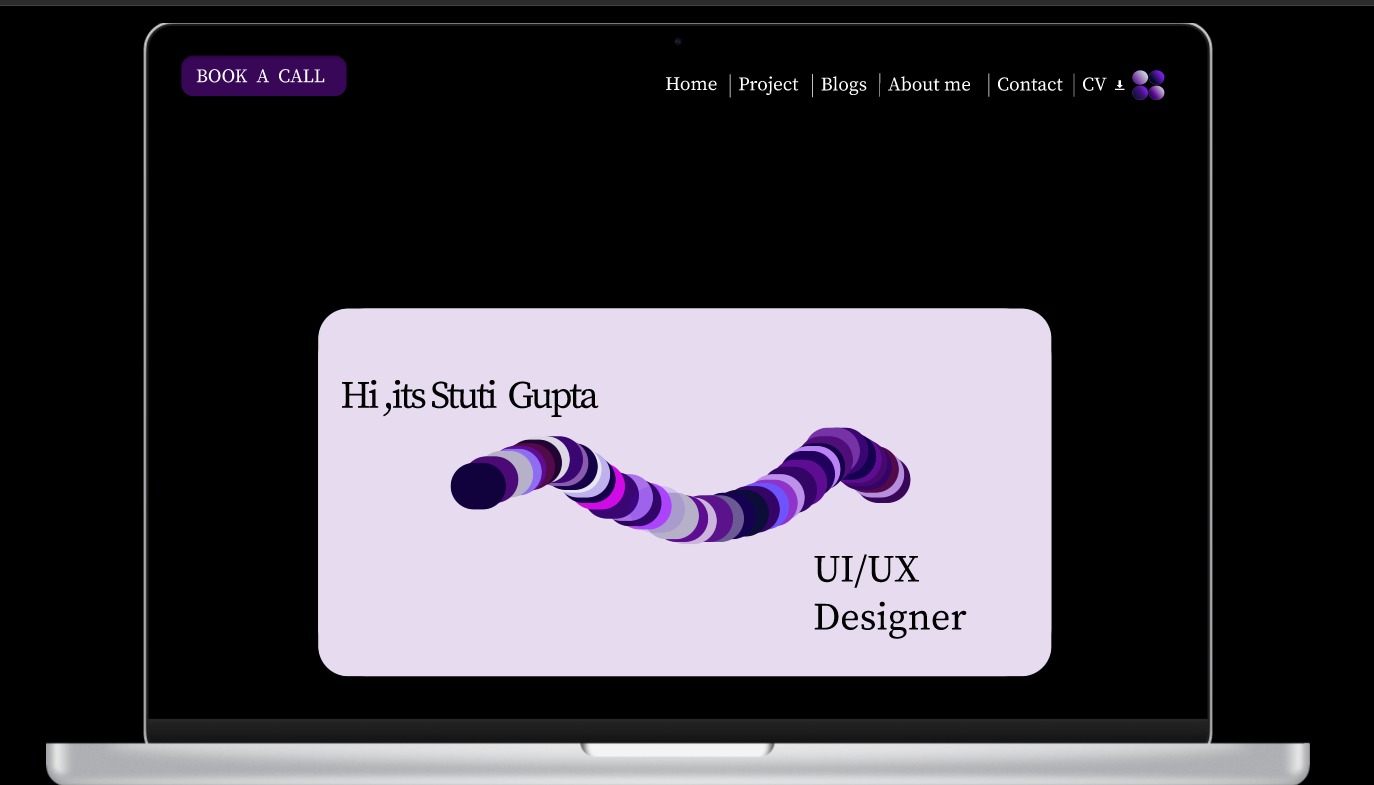This screenshot has width=1374, height=785.
Task: Click the laptop lid notch below the screen
Action: 678,749
